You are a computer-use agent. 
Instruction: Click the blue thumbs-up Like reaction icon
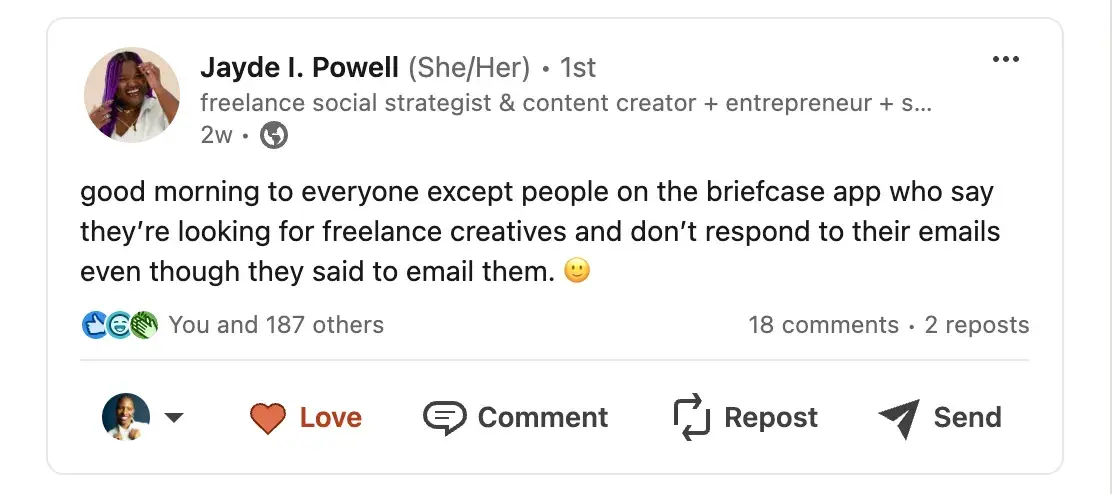pyautogui.click(x=96, y=325)
